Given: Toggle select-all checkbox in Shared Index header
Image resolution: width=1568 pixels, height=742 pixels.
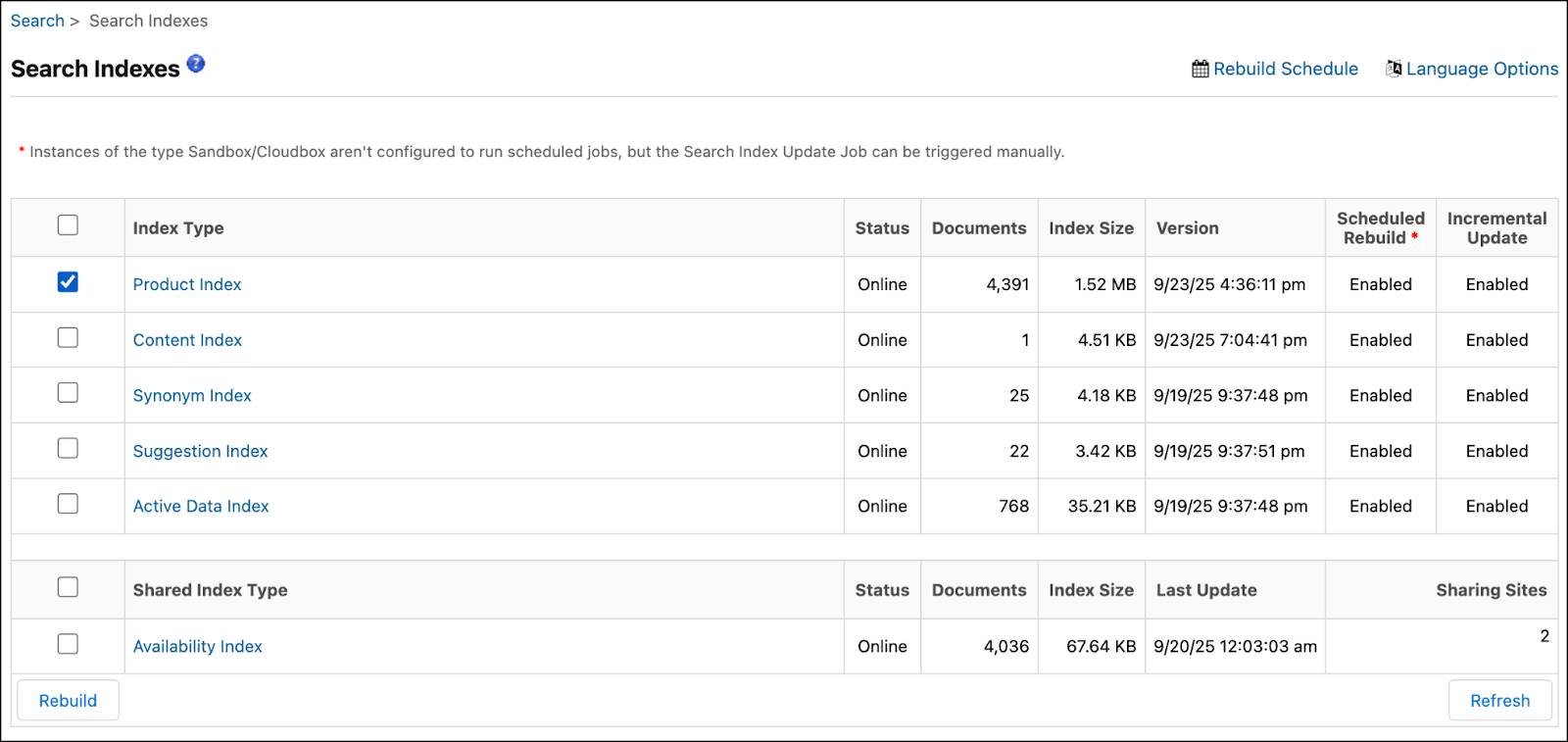Looking at the screenshot, I should (68, 587).
